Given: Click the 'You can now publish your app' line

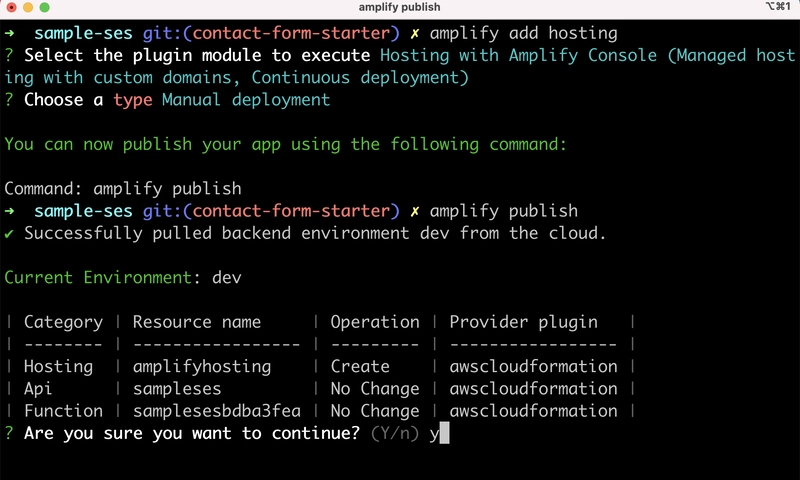Looking at the screenshot, I should point(285,144).
